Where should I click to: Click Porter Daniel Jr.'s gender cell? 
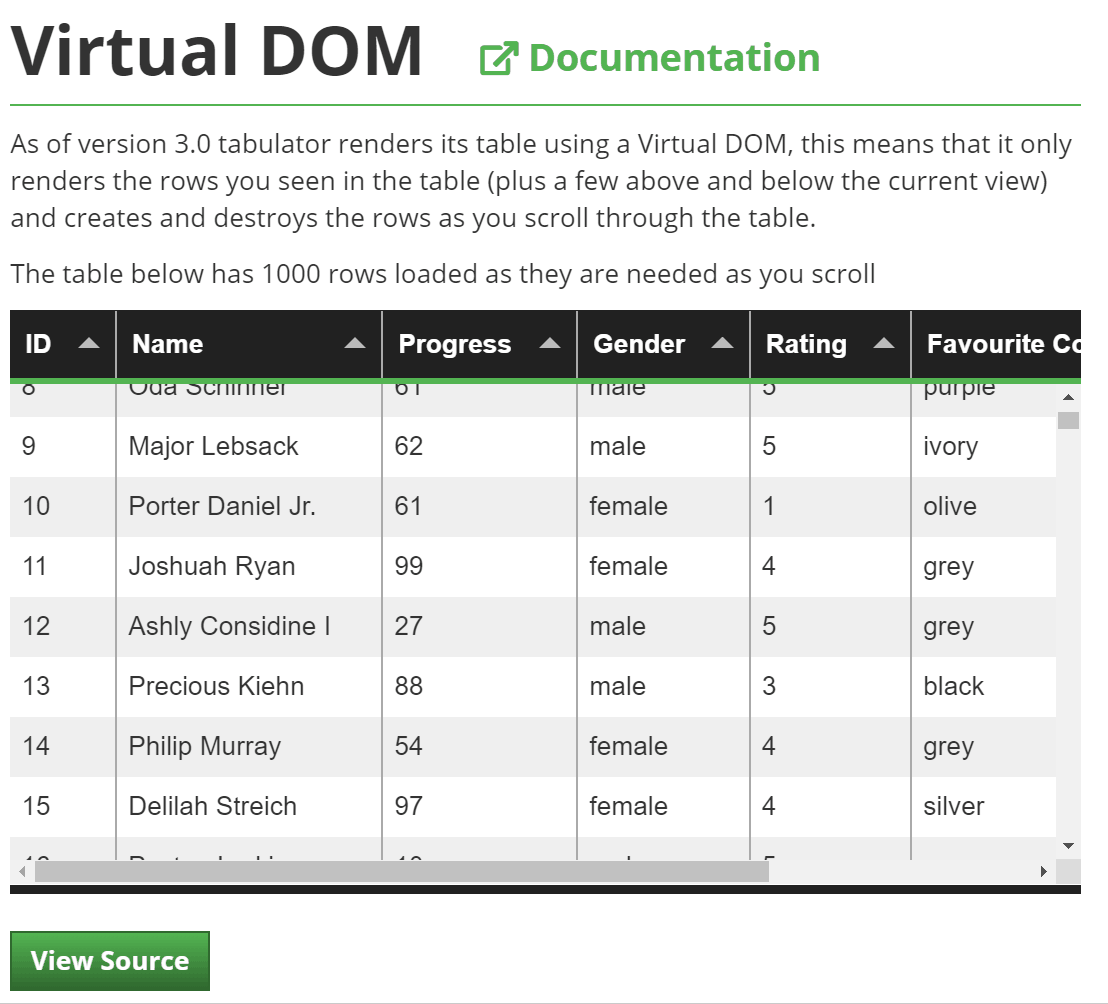tap(664, 507)
